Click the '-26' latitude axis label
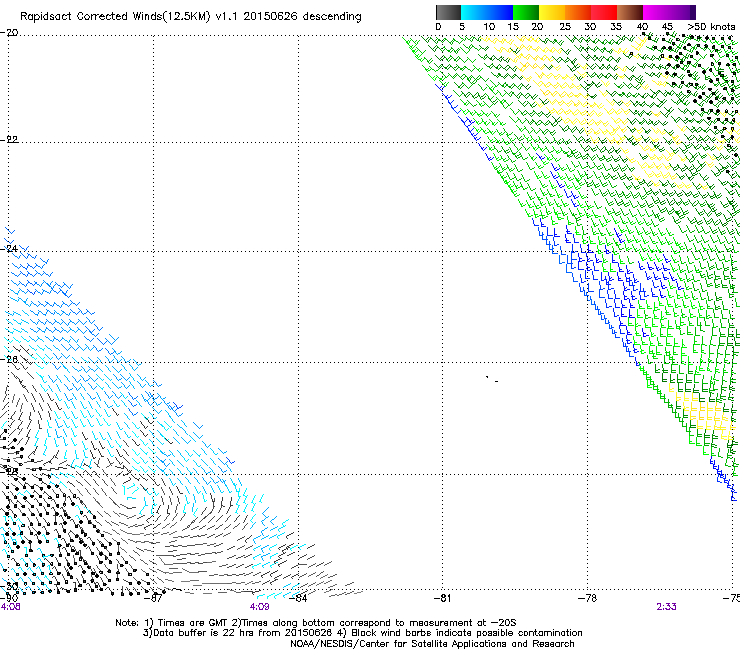Image resolution: width=740 pixels, height=650 pixels. pyautogui.click(x=9, y=359)
